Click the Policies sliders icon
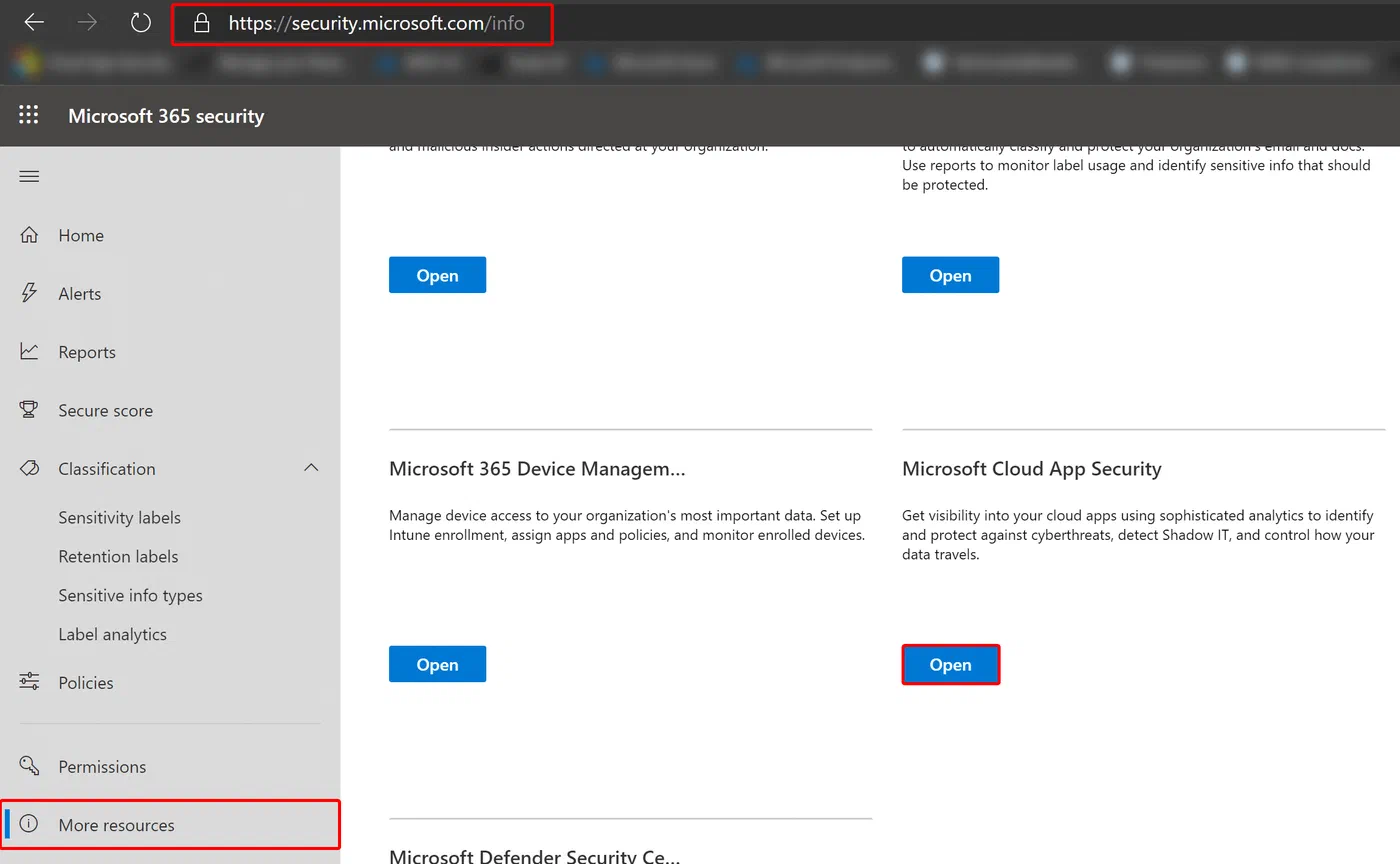This screenshot has height=864, width=1400. click(x=29, y=682)
